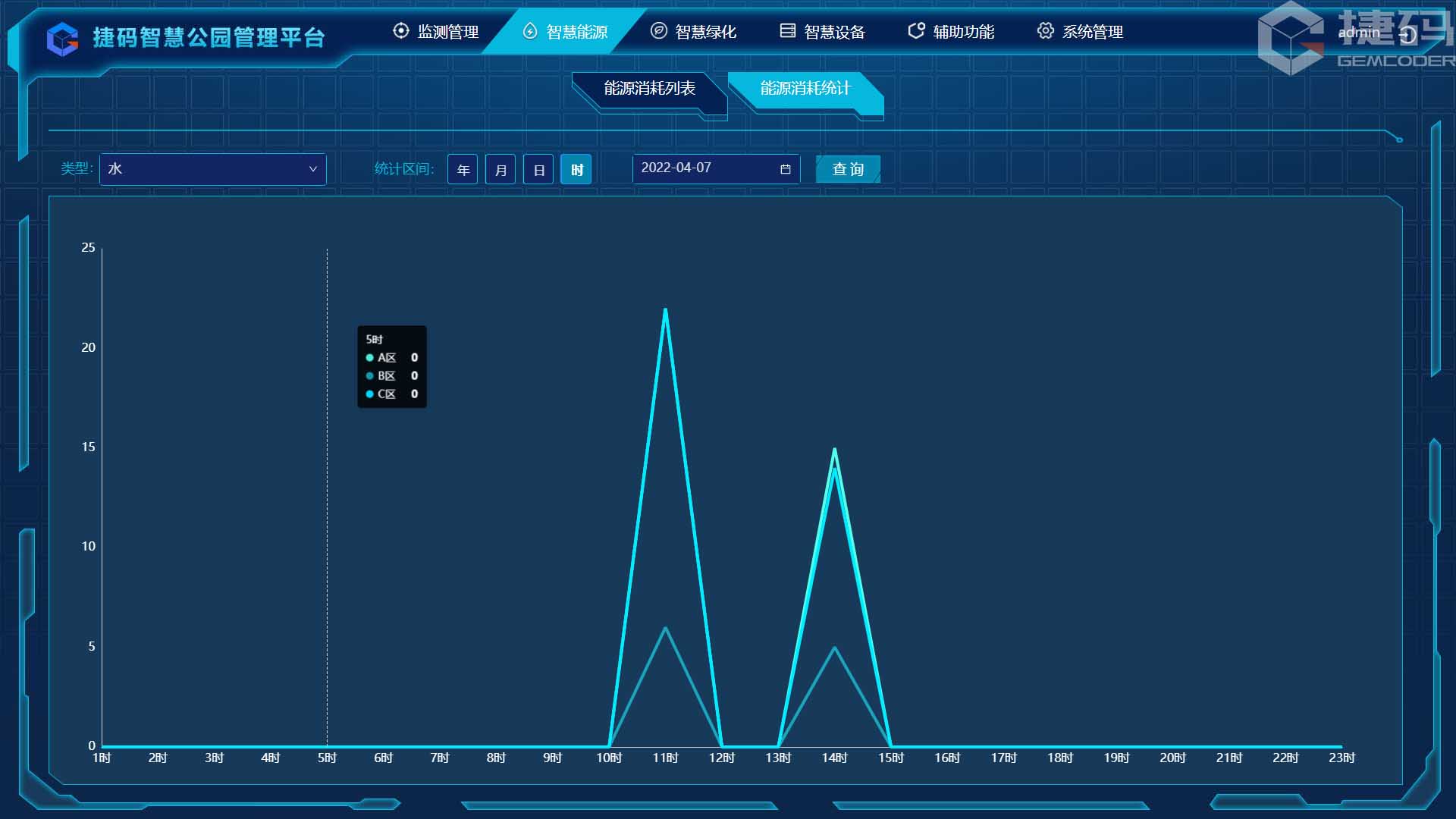Switch to 能源消耗列表 tab
This screenshot has height=819, width=1456.
(x=649, y=89)
